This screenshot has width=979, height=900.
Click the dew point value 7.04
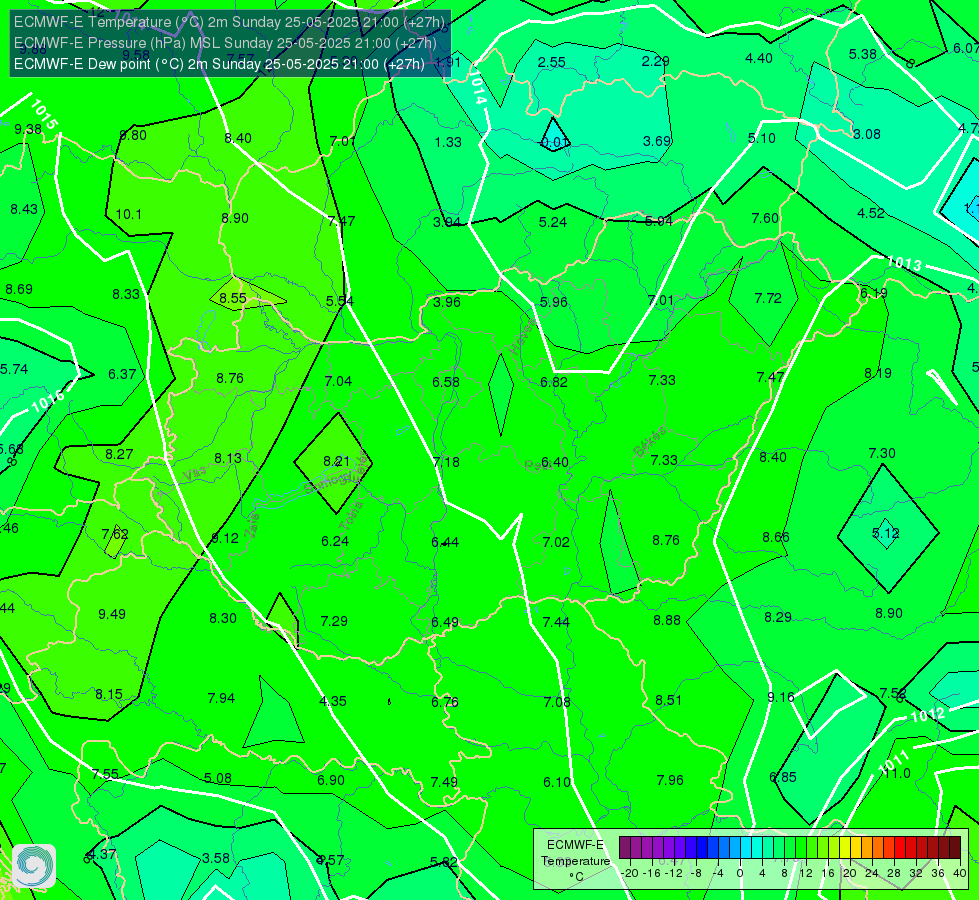pos(338,381)
